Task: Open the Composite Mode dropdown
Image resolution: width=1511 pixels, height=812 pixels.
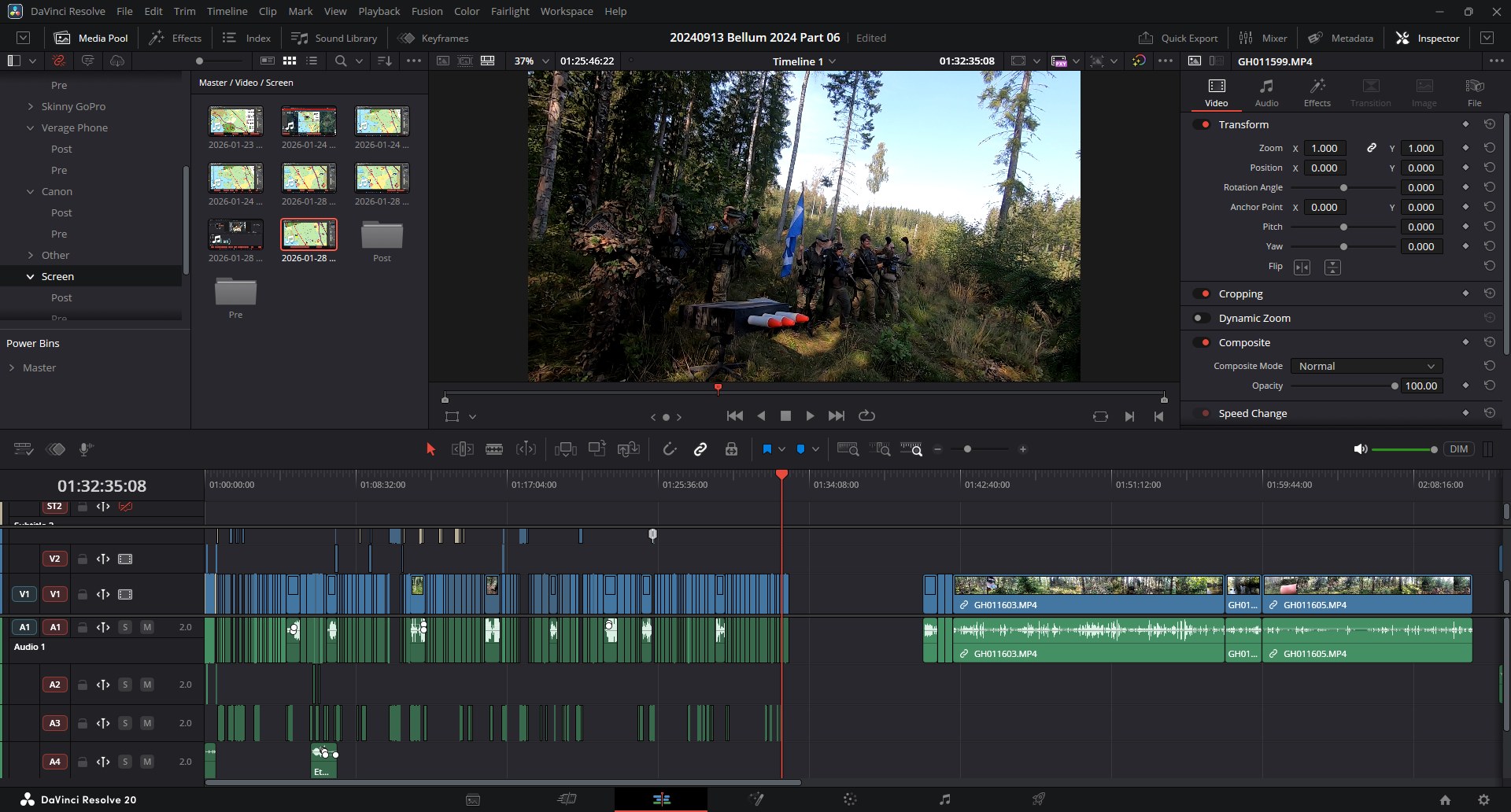Action: 1366,366
